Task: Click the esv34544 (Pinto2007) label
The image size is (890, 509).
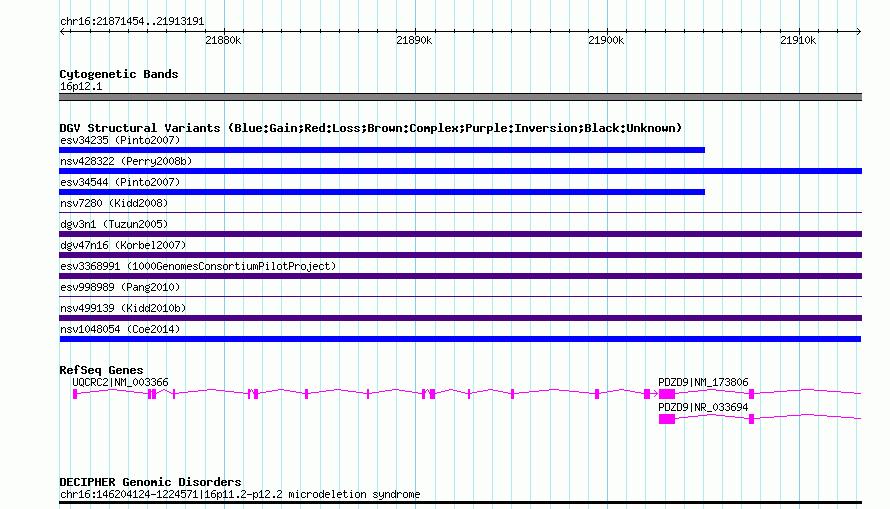Action: pos(120,182)
